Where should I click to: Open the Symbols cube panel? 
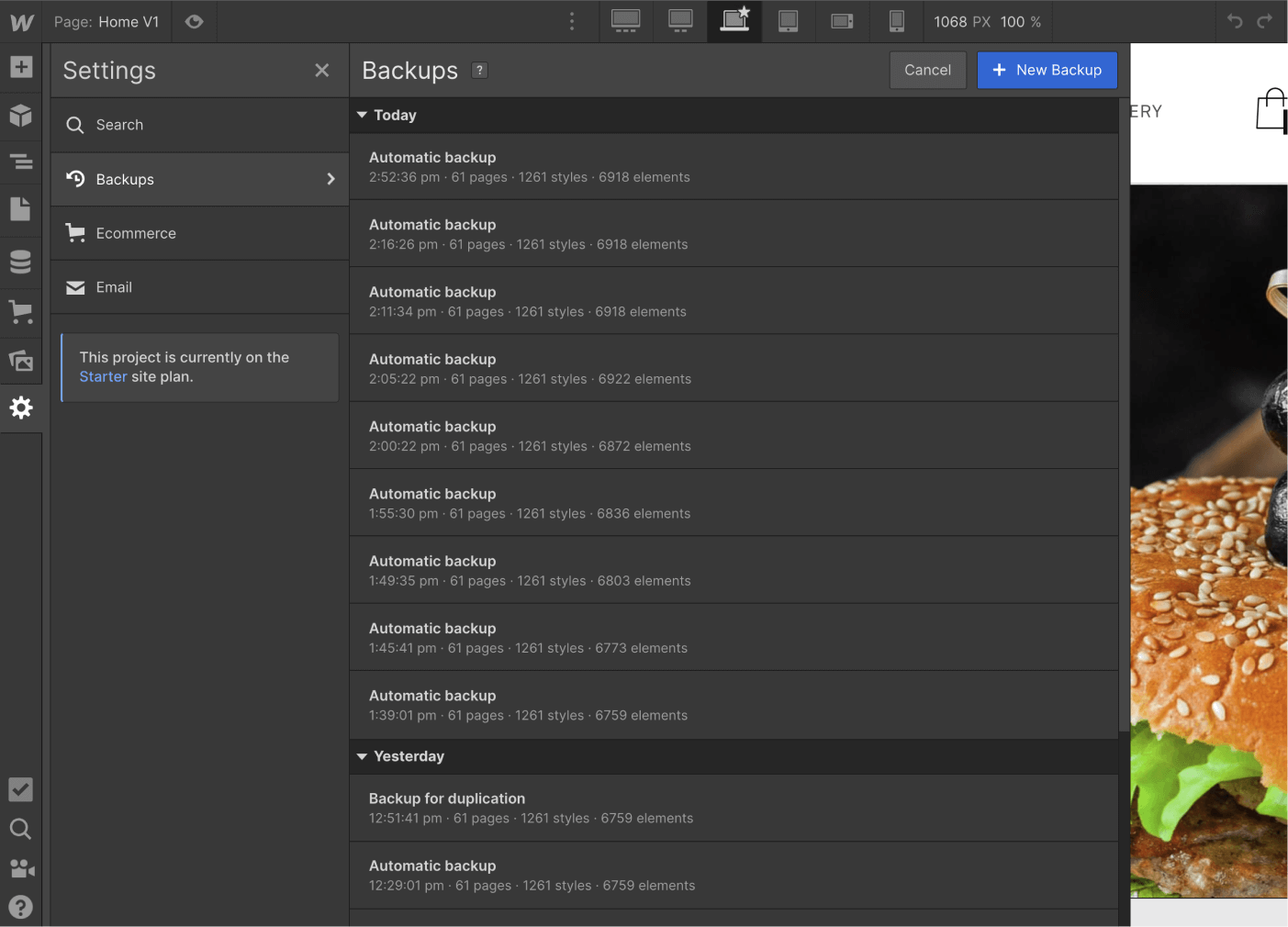click(x=21, y=116)
